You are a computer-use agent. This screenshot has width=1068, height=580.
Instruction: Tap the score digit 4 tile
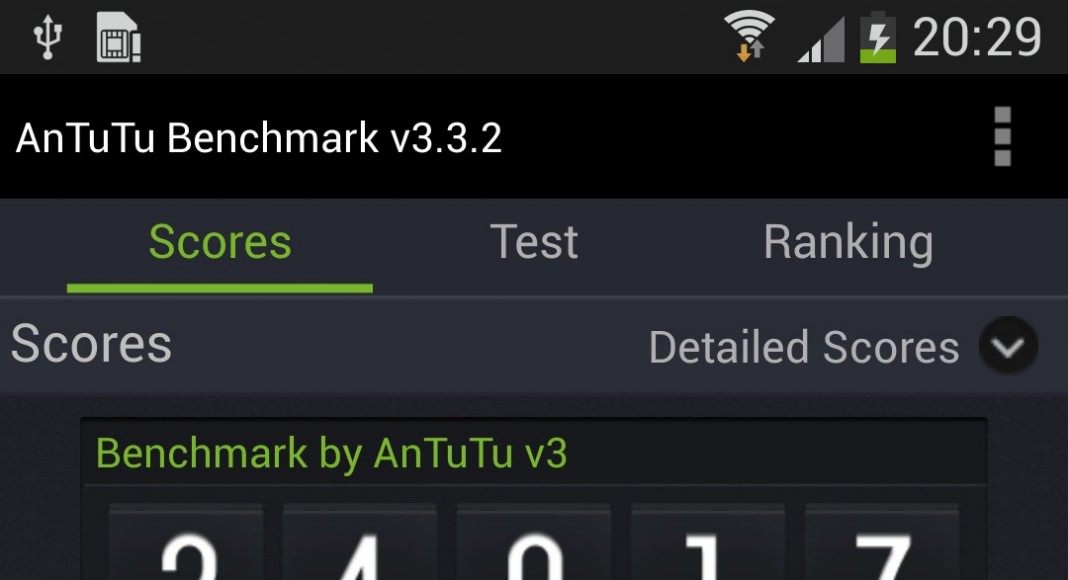coord(360,543)
